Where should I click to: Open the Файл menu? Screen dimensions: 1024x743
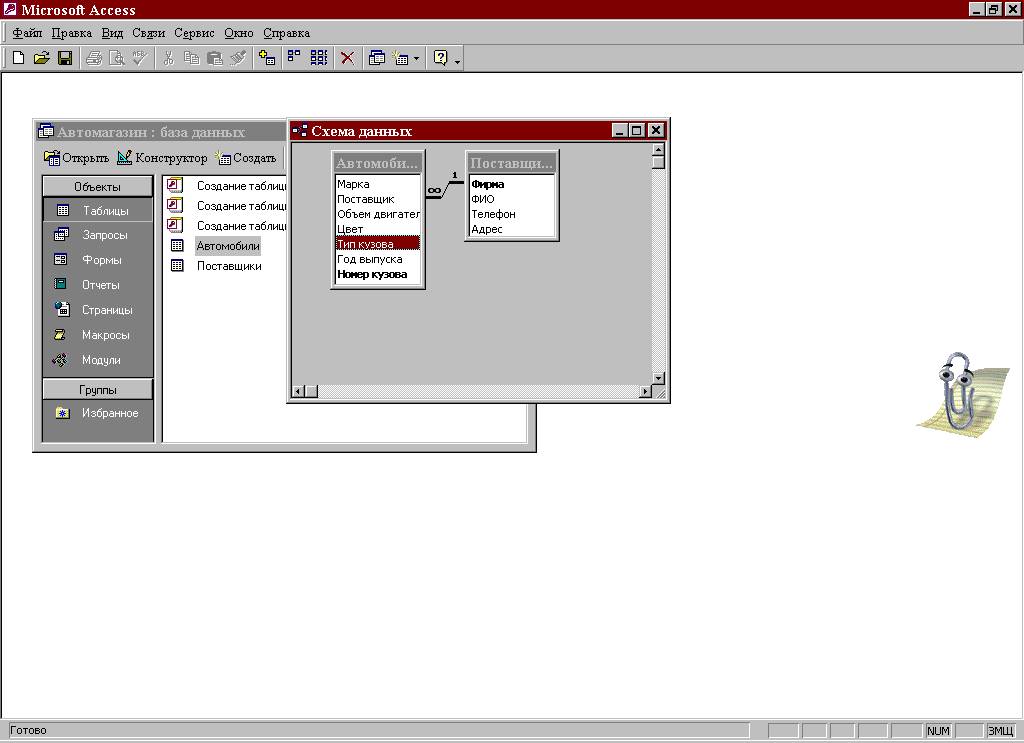(27, 33)
